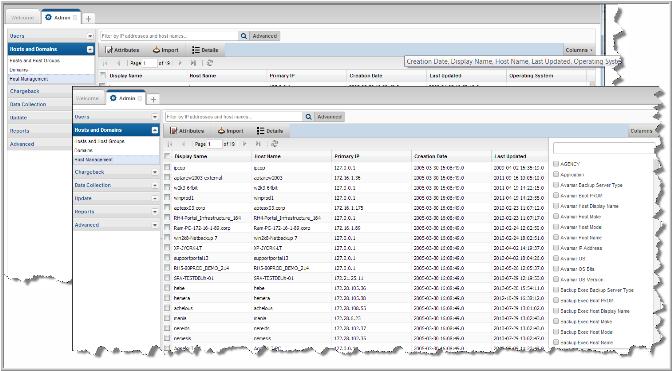Switch to Welcome tab in back window
672x371 pixels.
coord(22,18)
